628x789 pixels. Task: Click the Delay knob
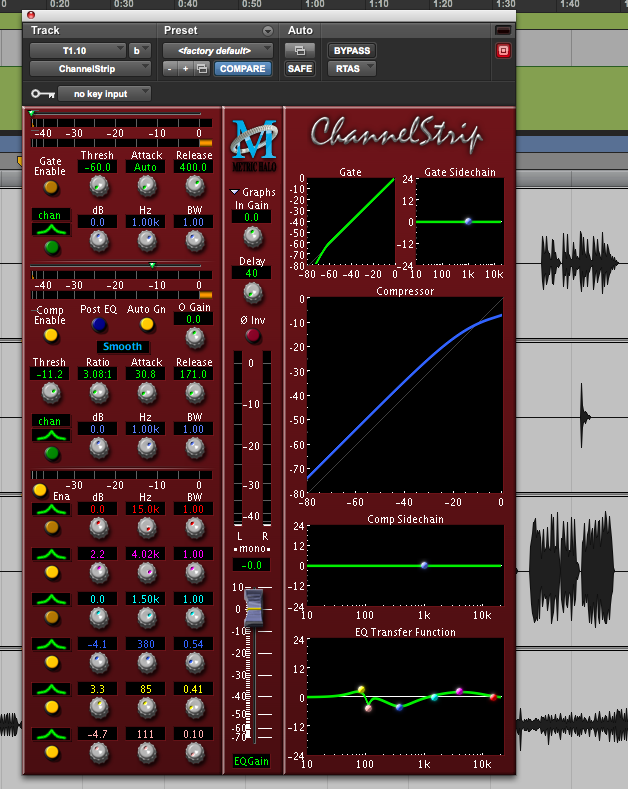click(x=253, y=292)
